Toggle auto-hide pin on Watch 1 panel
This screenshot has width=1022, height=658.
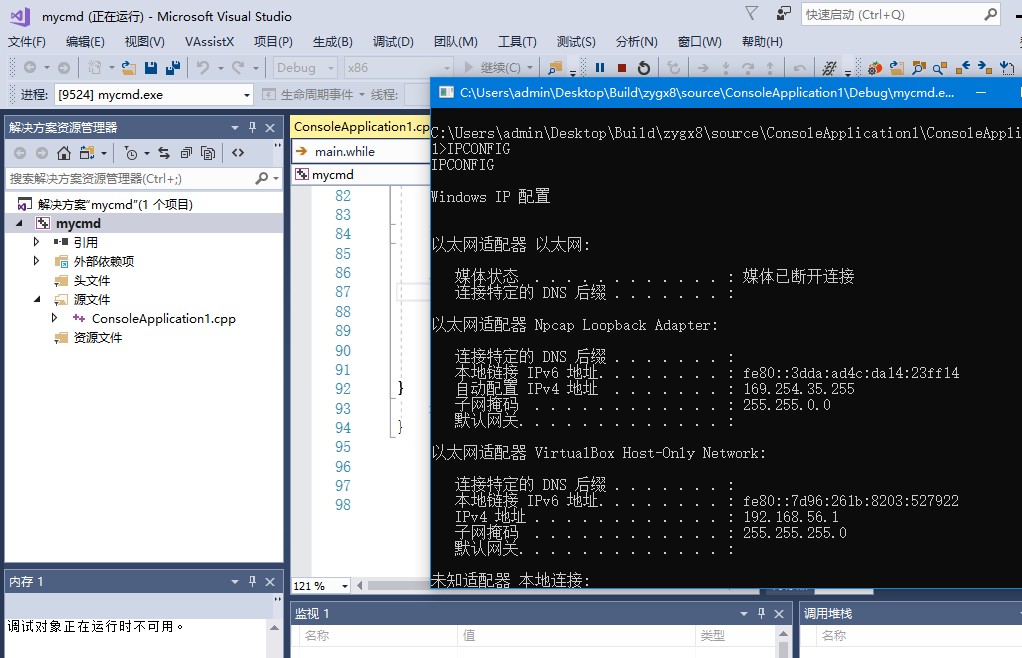coord(761,614)
